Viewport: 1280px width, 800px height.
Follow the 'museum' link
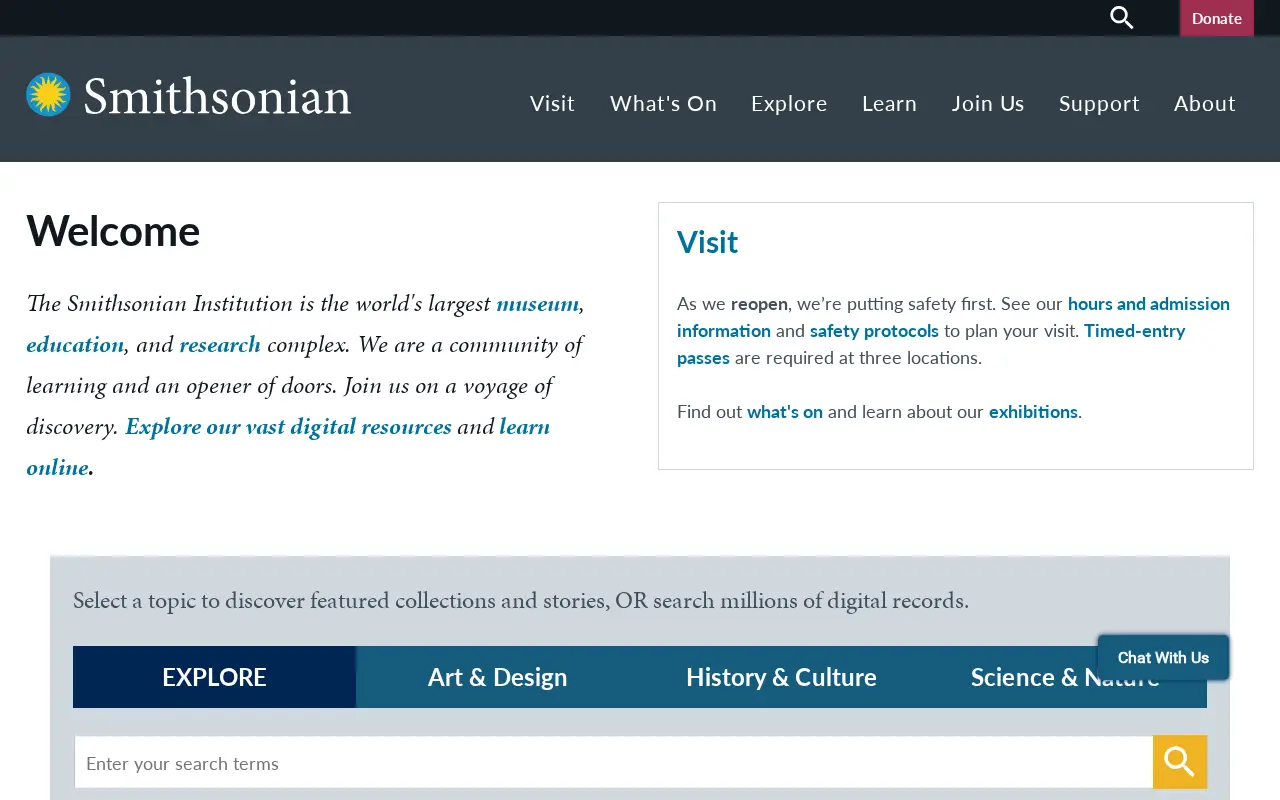tap(537, 304)
